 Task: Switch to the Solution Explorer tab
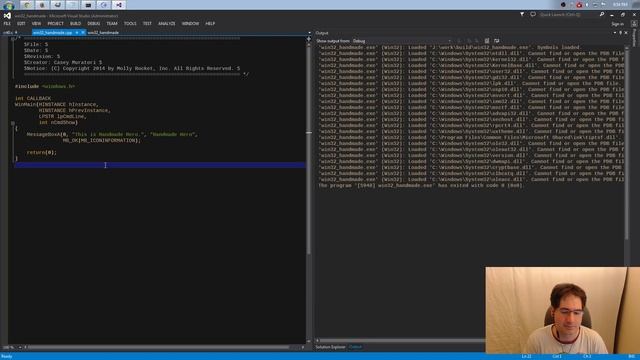pos(330,347)
